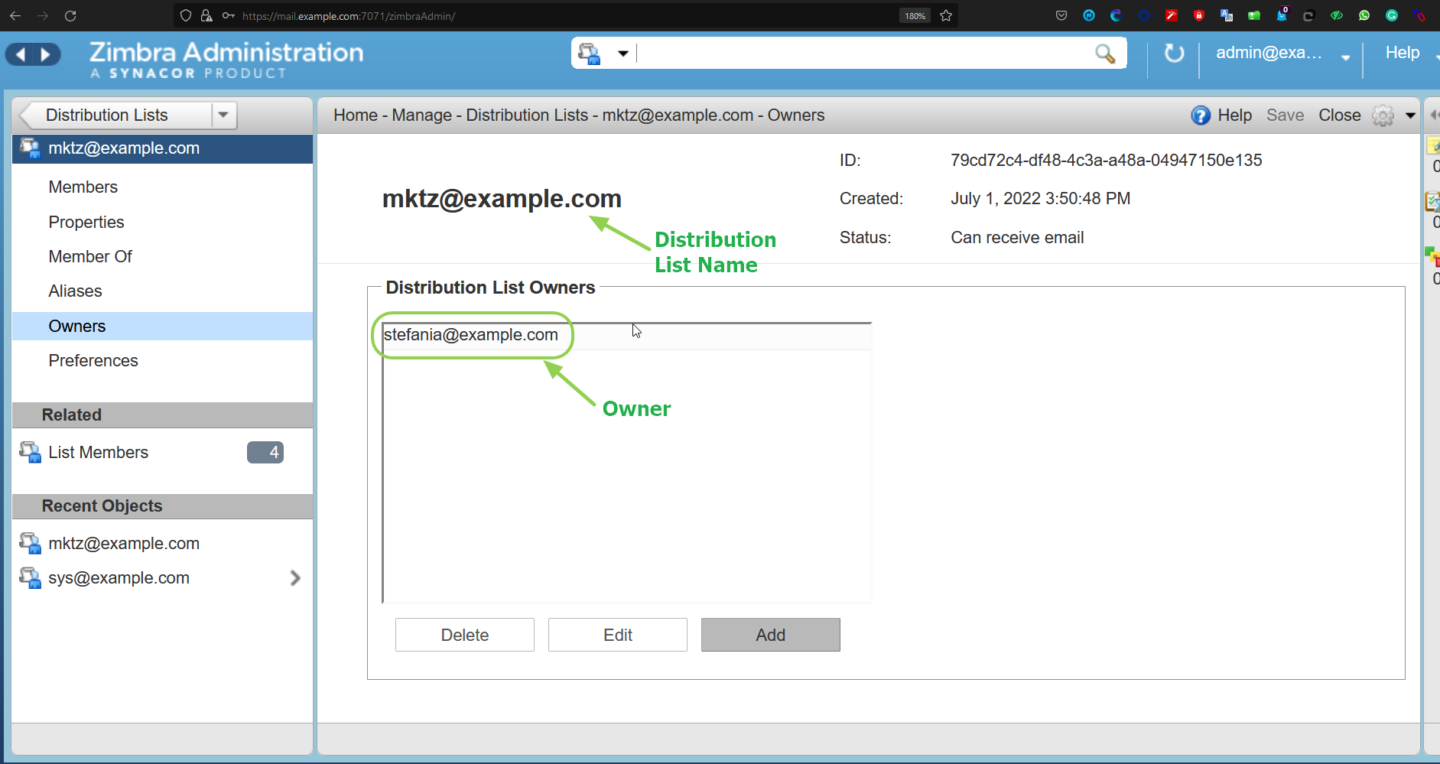Click the blue question mark Help icon

click(1201, 115)
